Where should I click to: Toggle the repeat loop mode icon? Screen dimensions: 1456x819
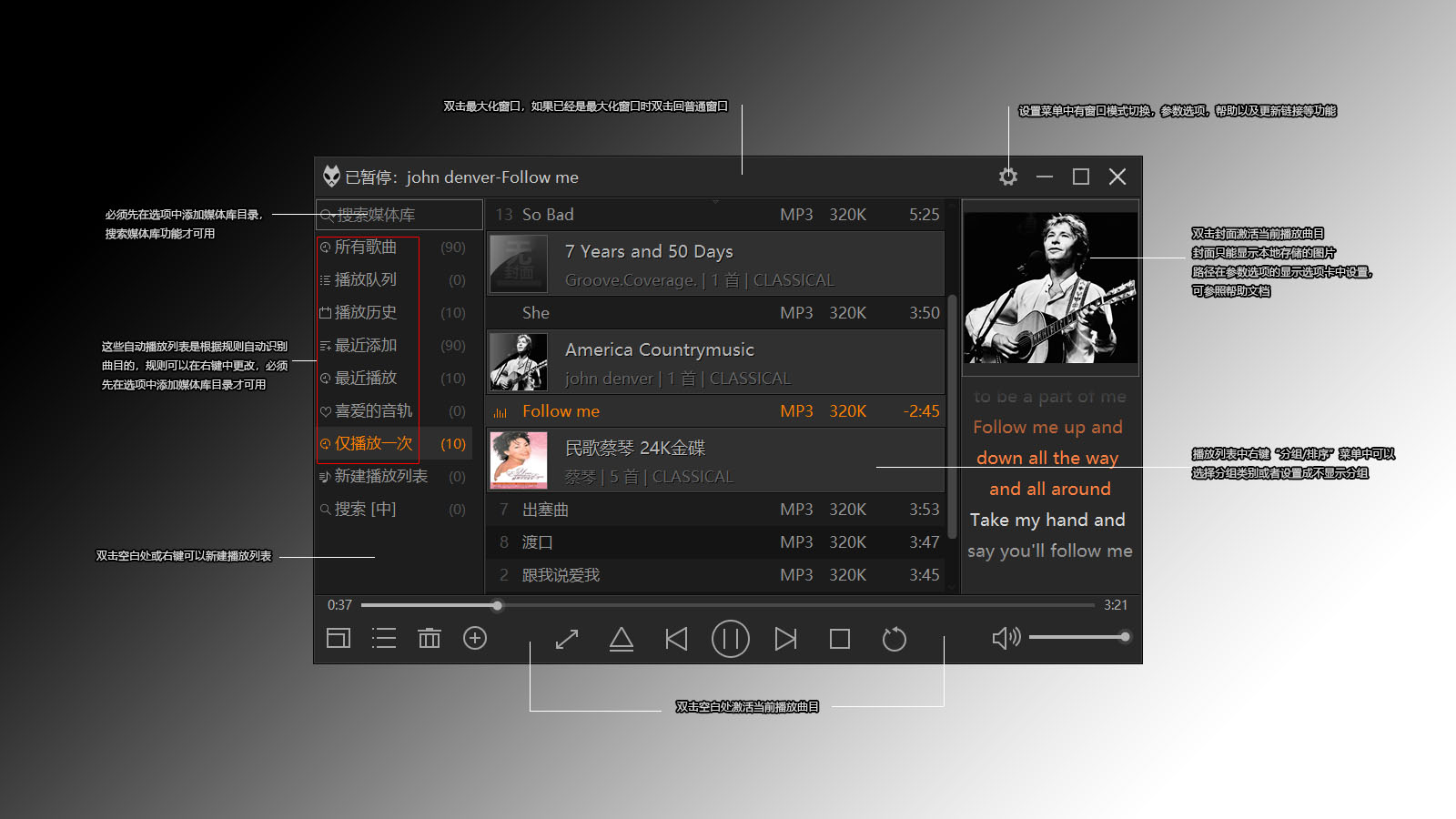tap(895, 639)
